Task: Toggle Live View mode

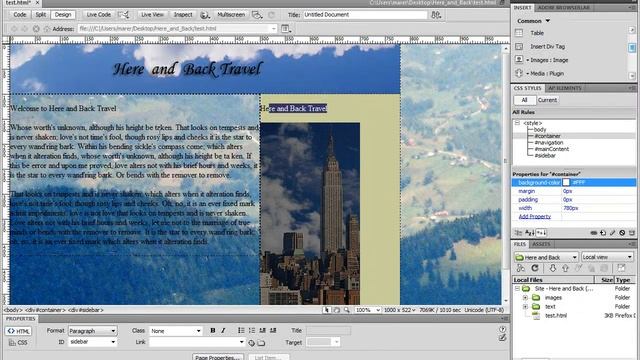Action: 152,15
